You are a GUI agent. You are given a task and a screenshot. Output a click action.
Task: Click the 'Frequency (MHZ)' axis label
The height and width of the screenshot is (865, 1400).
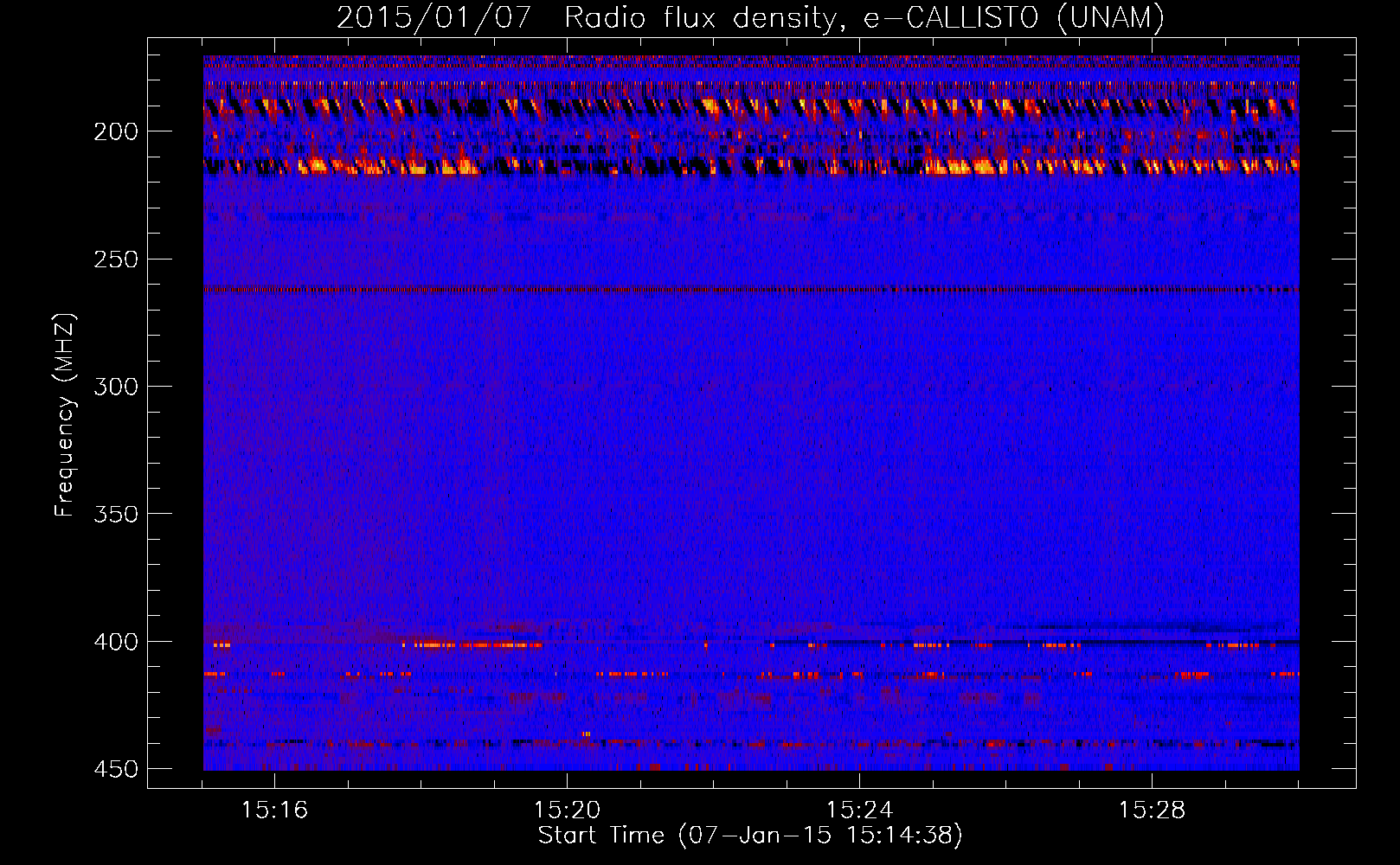(65, 414)
